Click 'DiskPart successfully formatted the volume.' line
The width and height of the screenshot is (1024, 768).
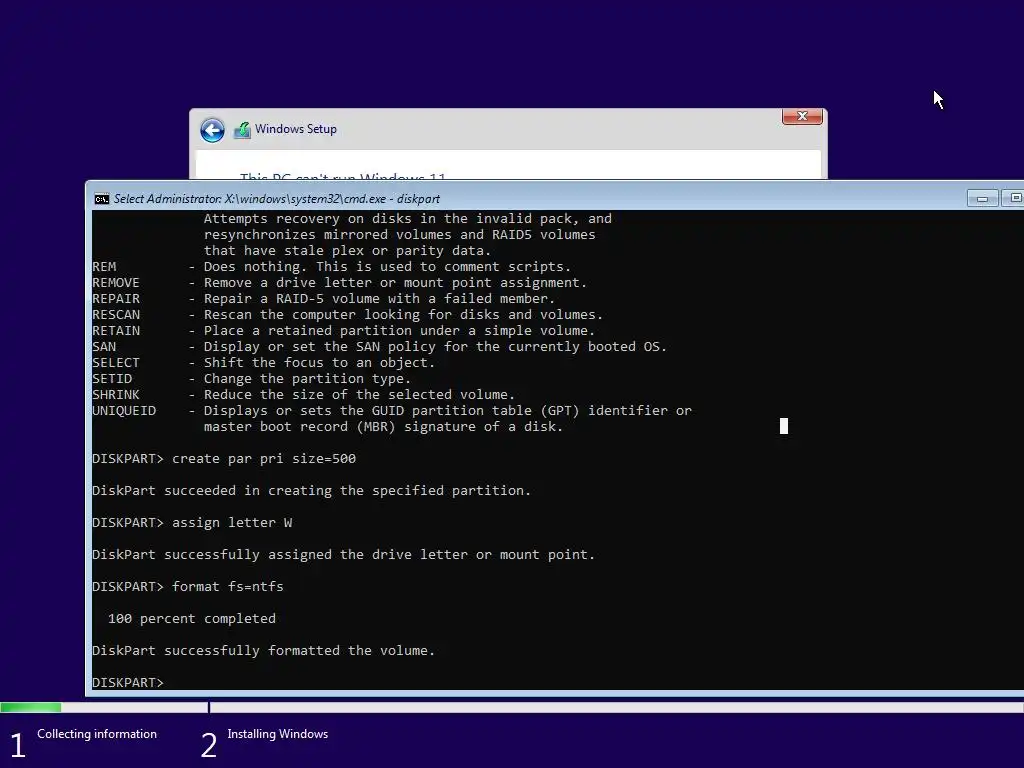[x=263, y=650]
